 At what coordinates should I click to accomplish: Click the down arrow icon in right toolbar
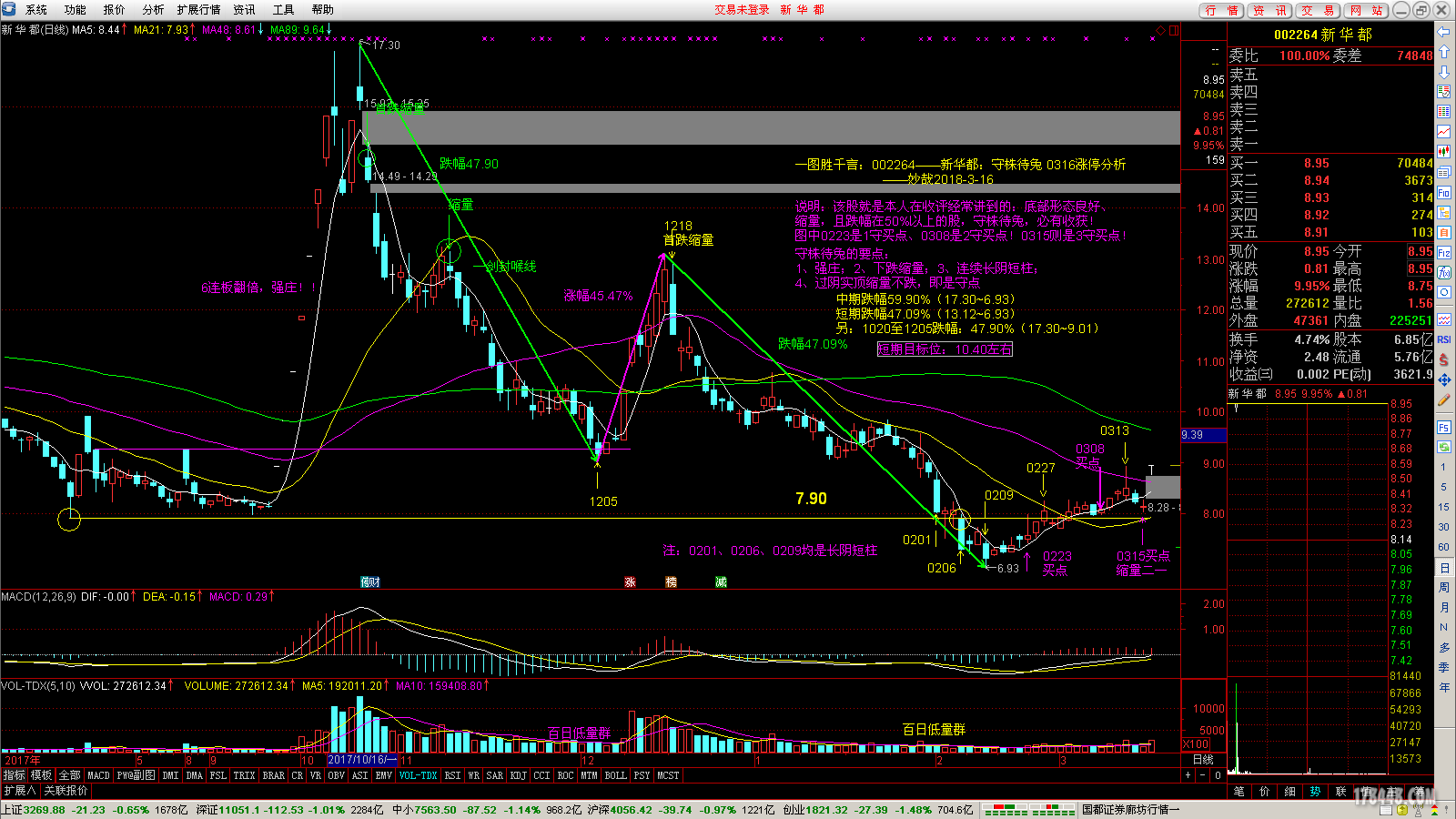click(x=1444, y=71)
